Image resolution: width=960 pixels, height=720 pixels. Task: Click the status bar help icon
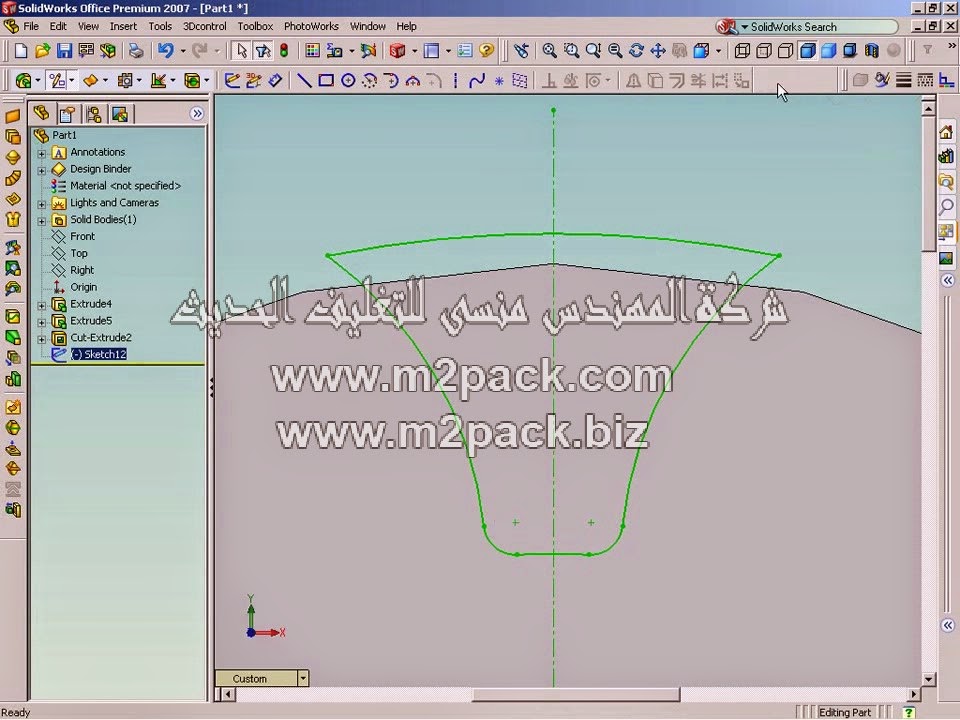coord(909,712)
